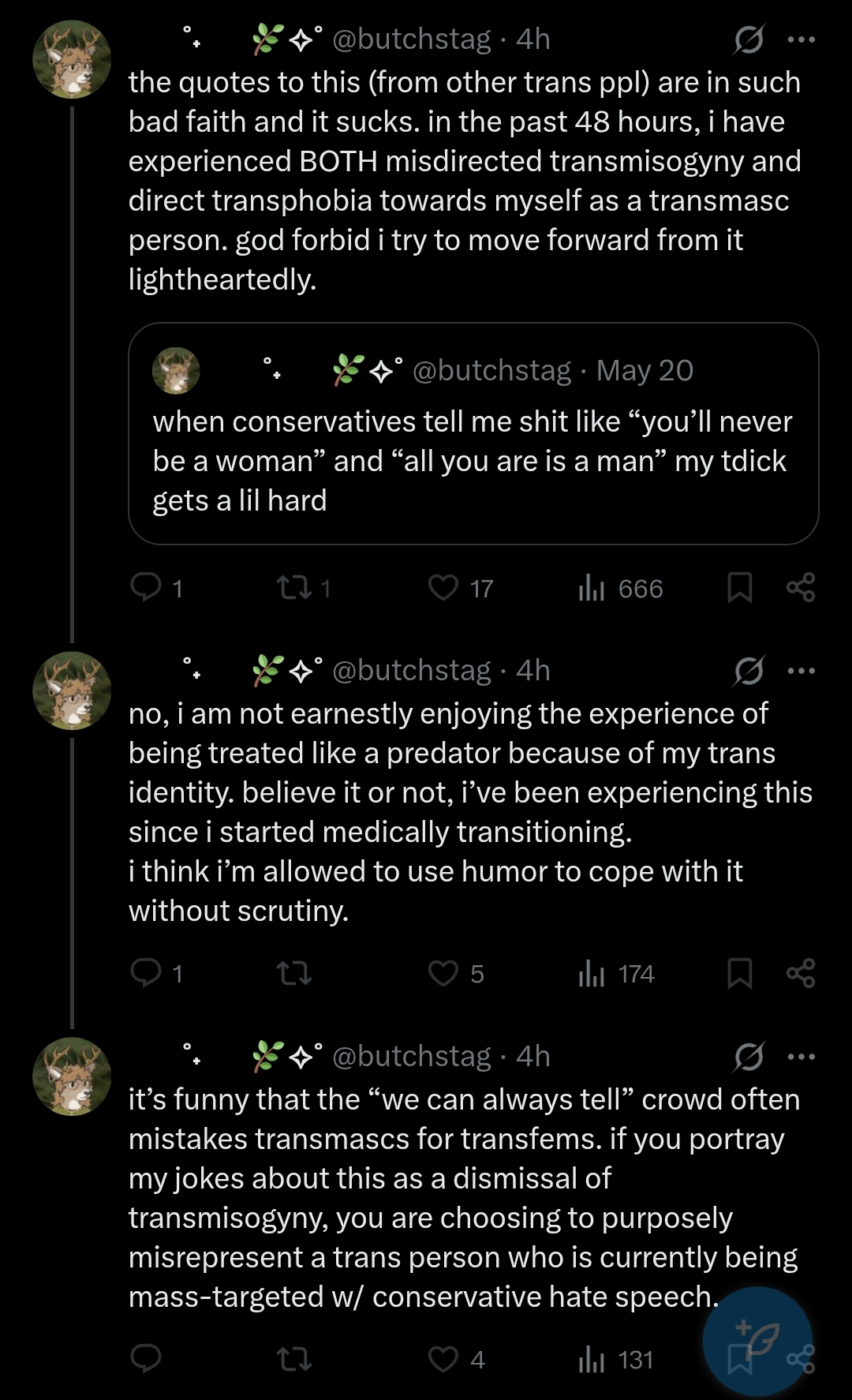Bookmark the second tweet
This screenshot has height=1400, width=852.
click(739, 973)
